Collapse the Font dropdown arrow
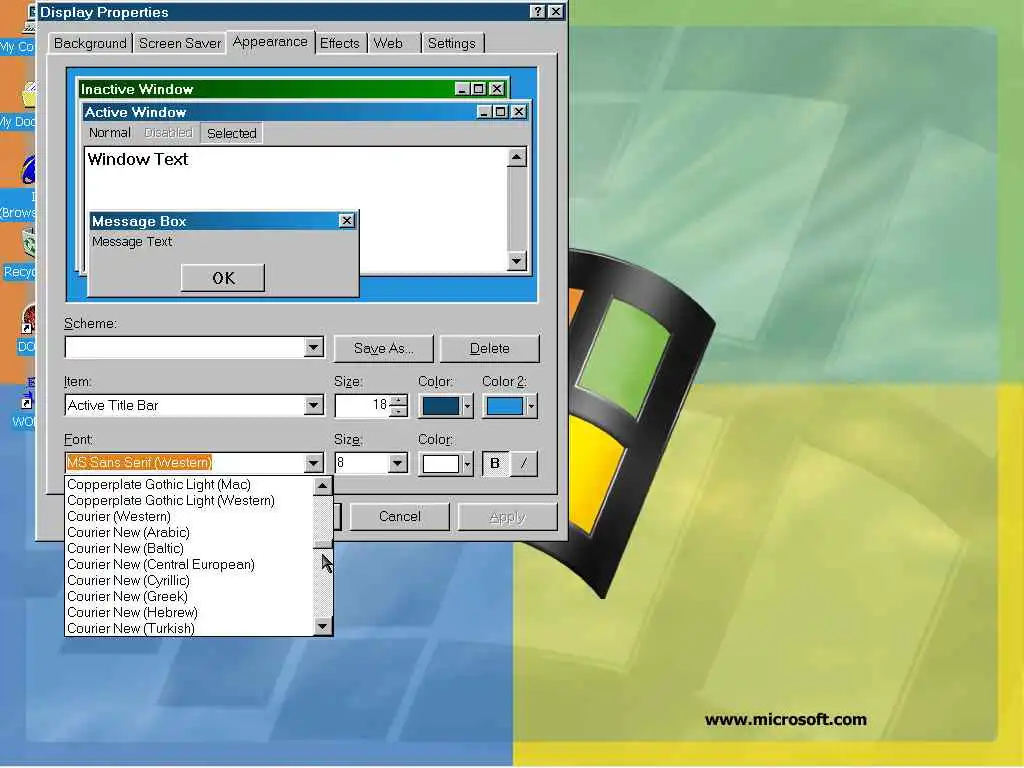This screenshot has width=1024, height=768. coord(313,463)
